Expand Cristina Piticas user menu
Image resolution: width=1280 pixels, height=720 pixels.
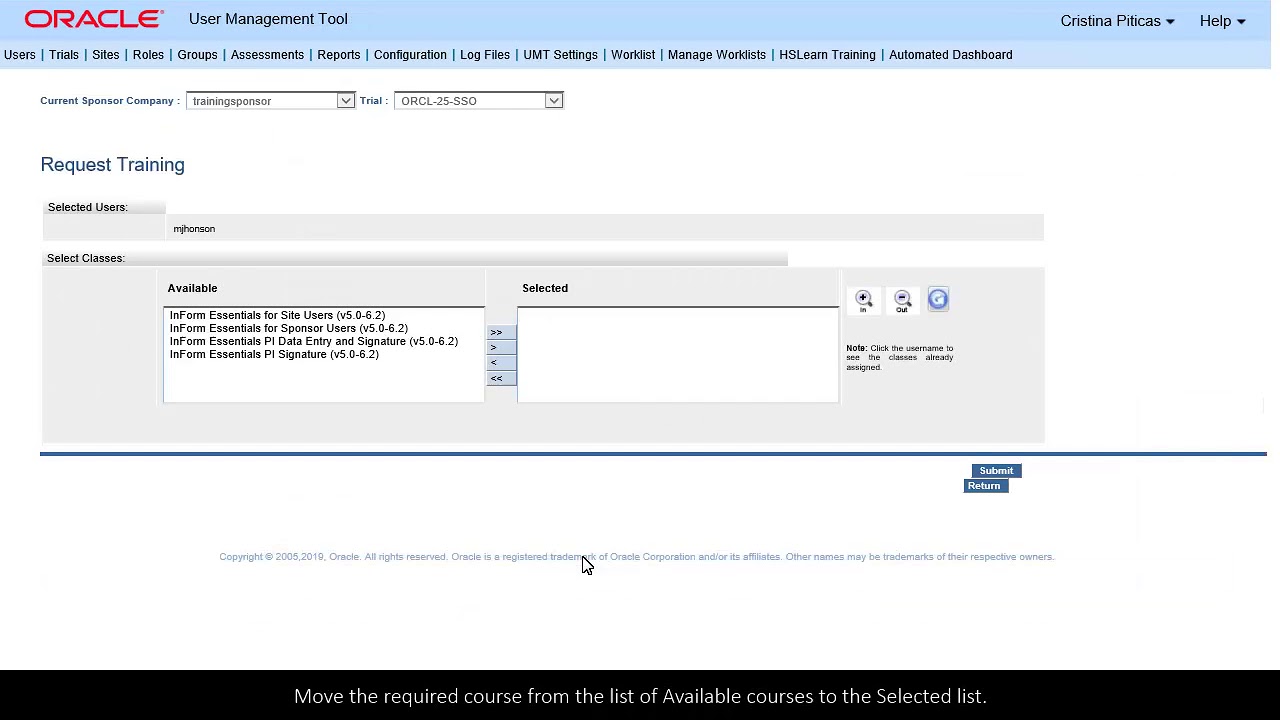tap(1117, 21)
